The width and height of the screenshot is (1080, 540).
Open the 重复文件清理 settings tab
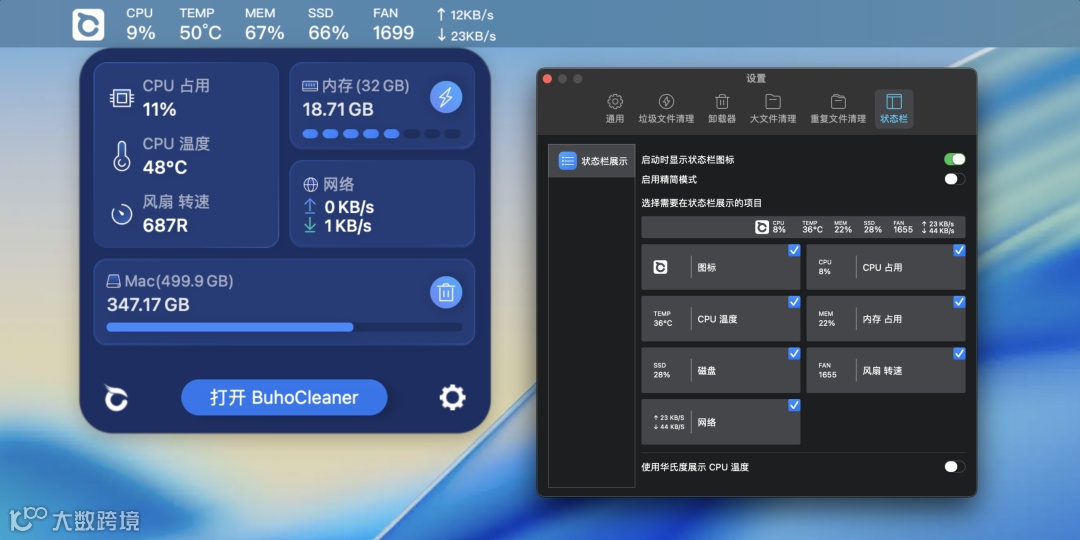tap(838, 110)
